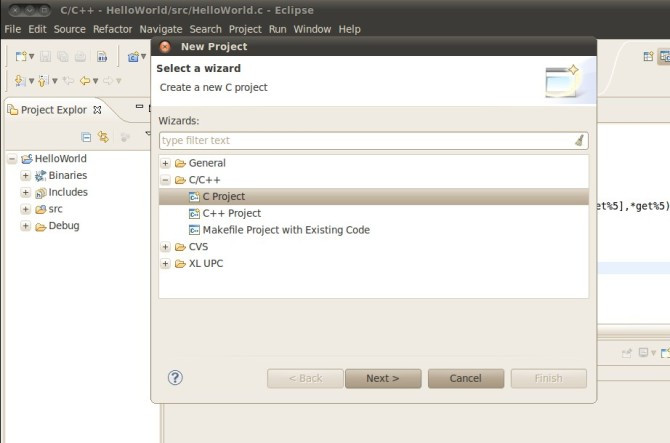Minimize the Project Explorer panel

click(139, 106)
